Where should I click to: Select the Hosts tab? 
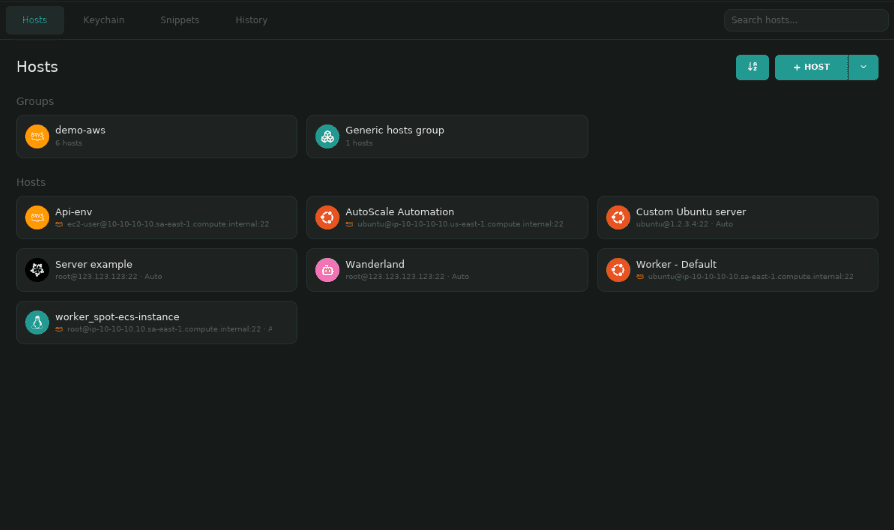pos(35,20)
